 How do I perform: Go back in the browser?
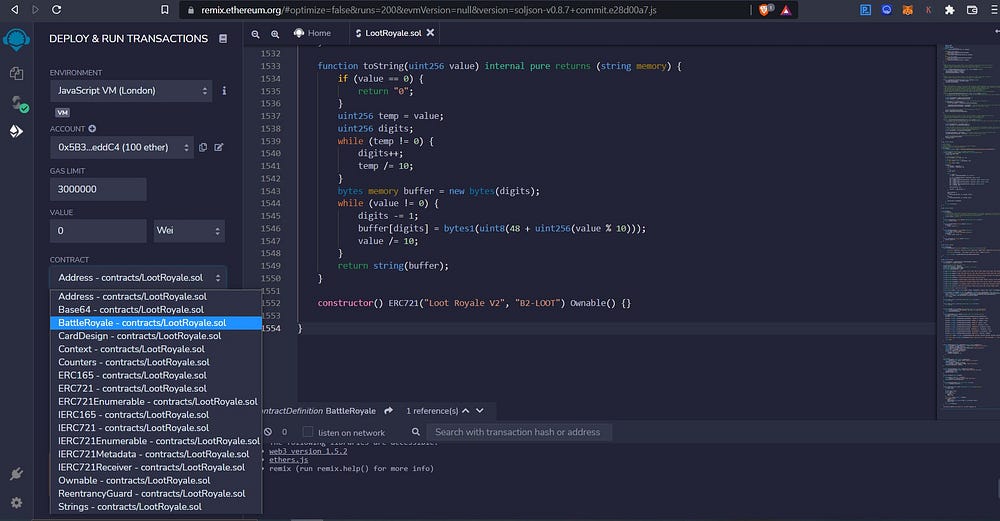click(x=14, y=10)
